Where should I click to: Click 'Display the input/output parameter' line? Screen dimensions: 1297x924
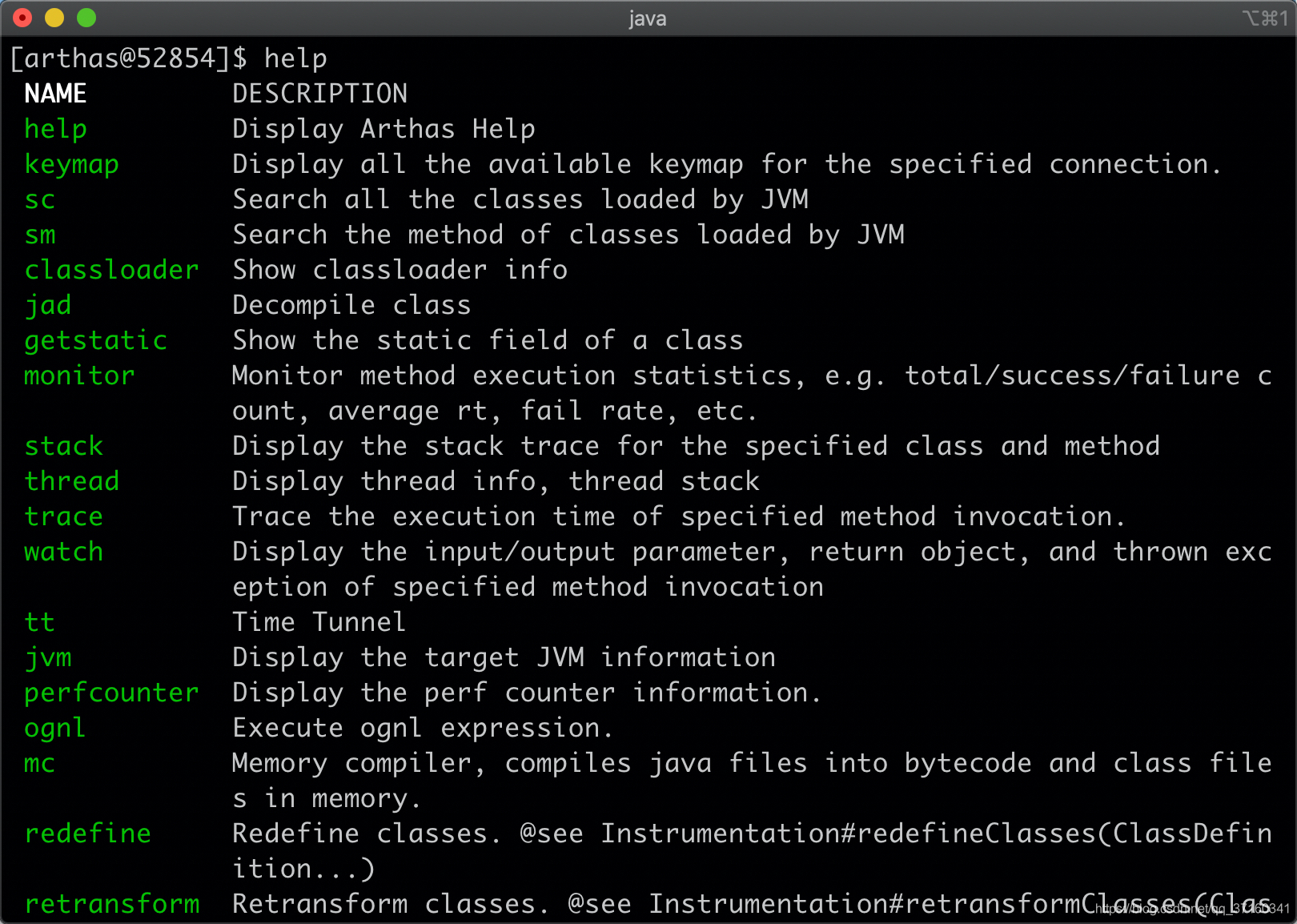click(753, 552)
